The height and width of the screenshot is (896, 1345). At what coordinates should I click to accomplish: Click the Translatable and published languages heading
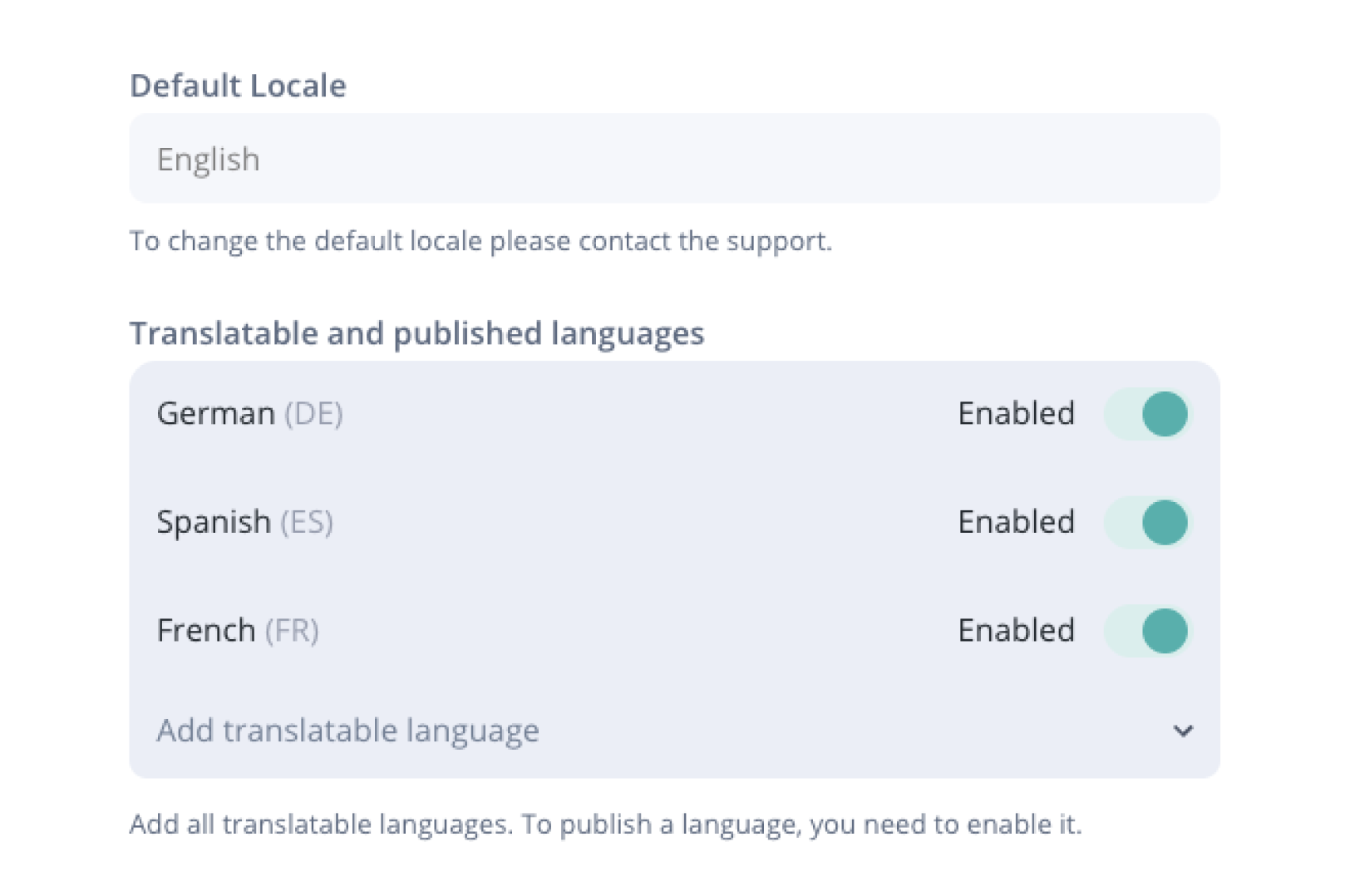coord(416,332)
